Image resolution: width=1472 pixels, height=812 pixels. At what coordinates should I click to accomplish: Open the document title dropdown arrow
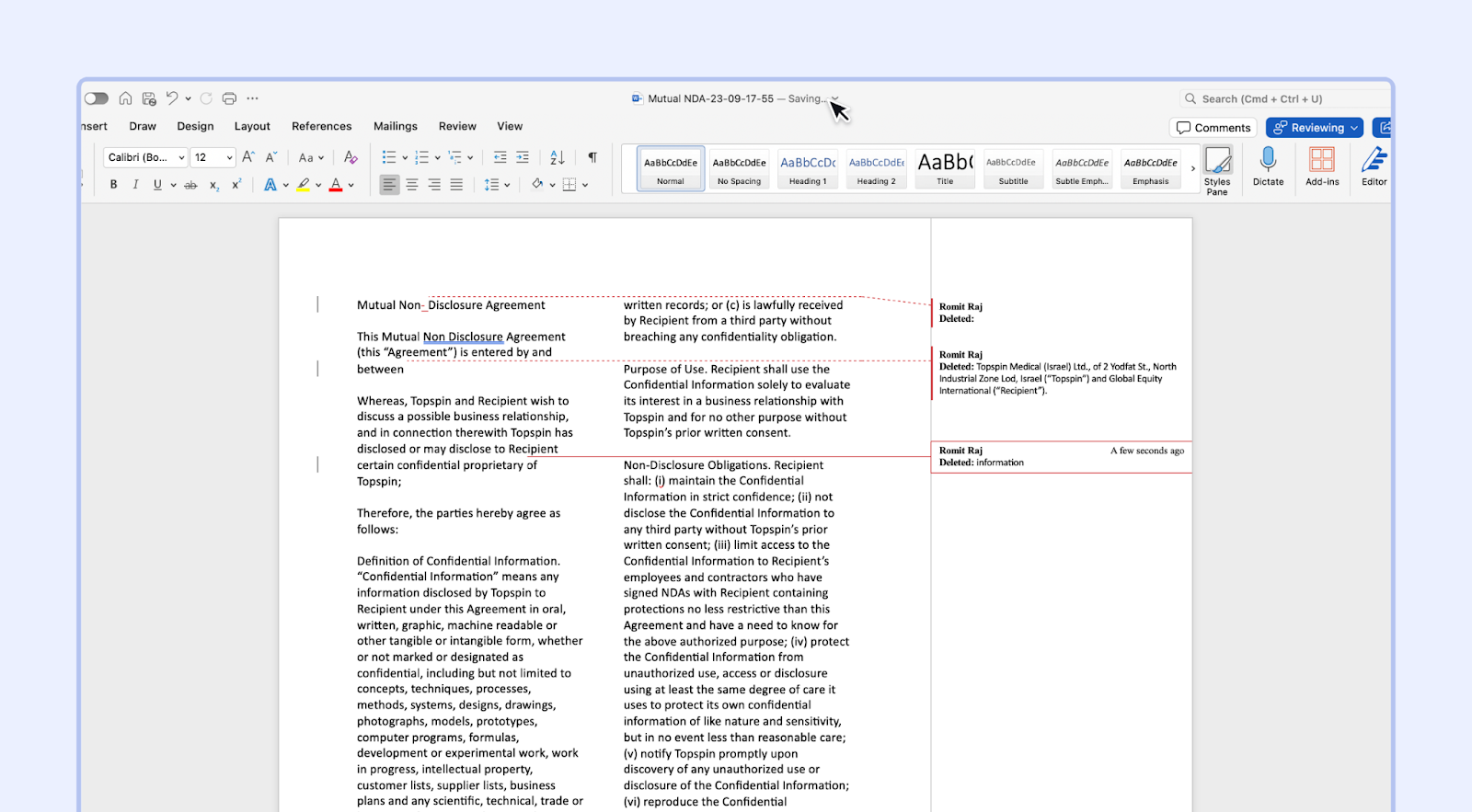pos(835,98)
